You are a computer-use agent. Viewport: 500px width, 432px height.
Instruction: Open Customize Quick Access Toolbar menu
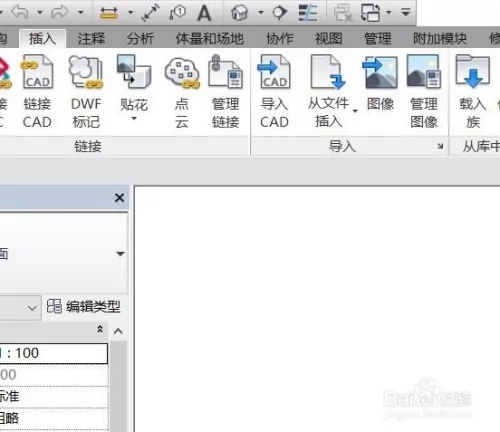(x=406, y=13)
